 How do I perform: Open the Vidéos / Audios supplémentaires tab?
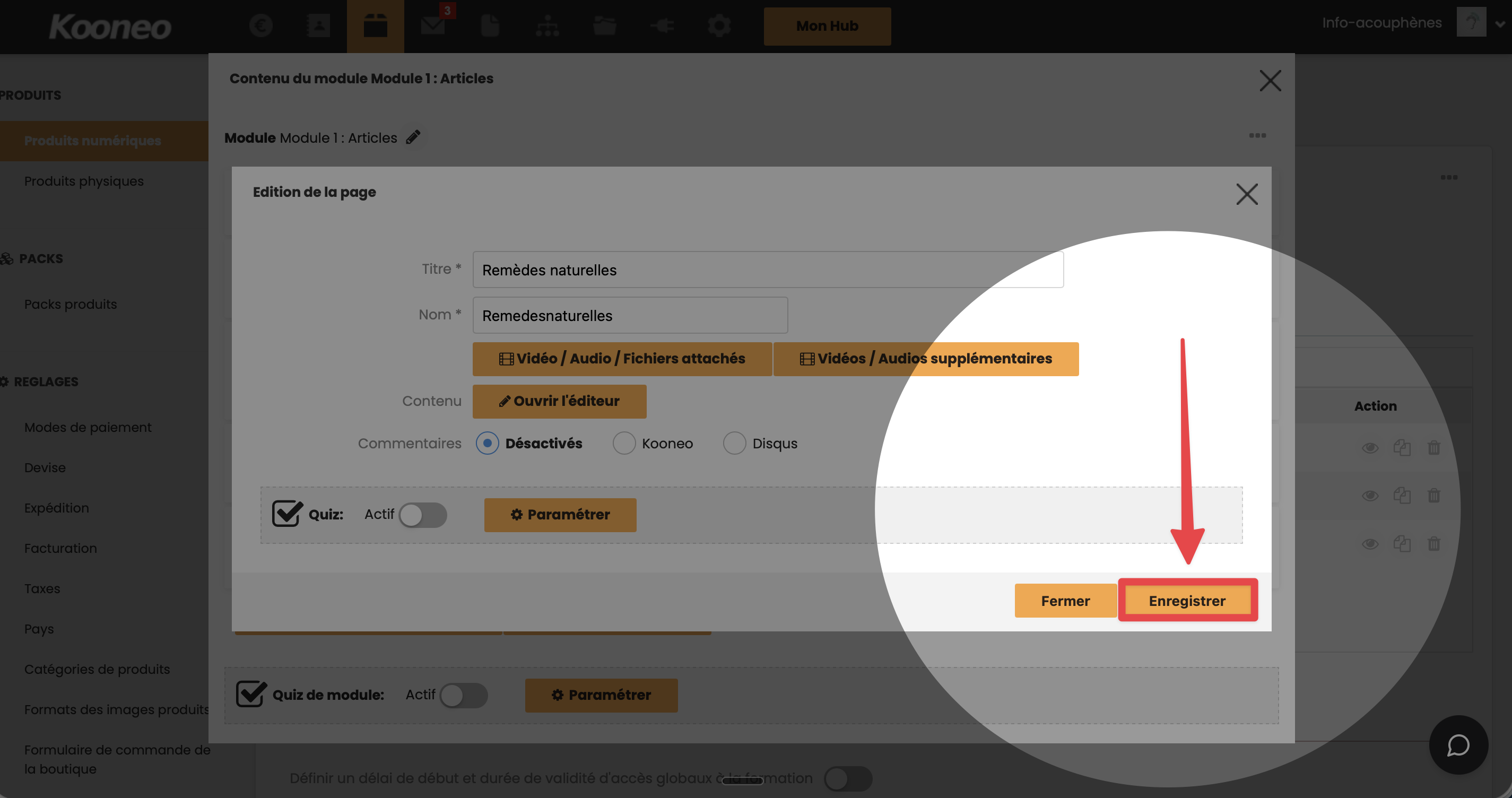926,359
